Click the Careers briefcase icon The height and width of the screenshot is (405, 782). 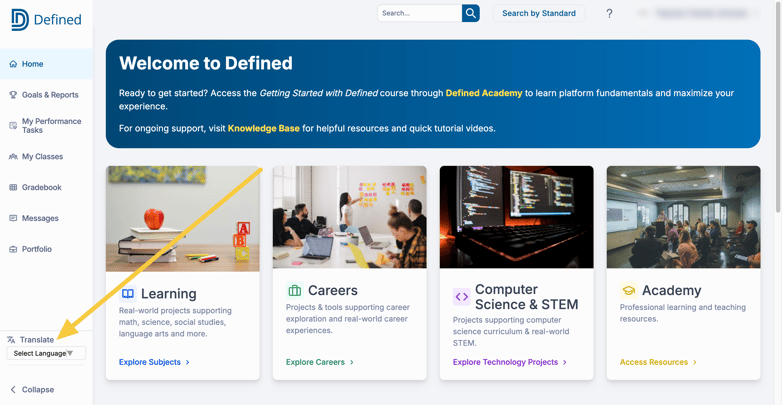(295, 291)
